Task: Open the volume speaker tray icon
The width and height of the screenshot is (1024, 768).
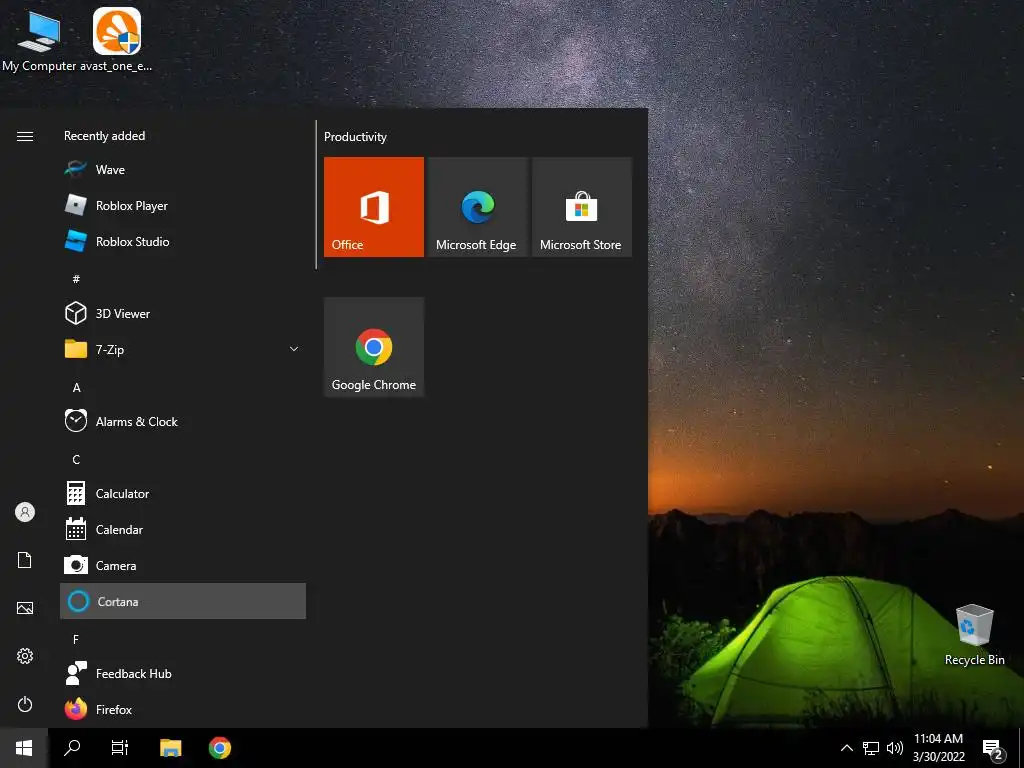Action: point(895,748)
